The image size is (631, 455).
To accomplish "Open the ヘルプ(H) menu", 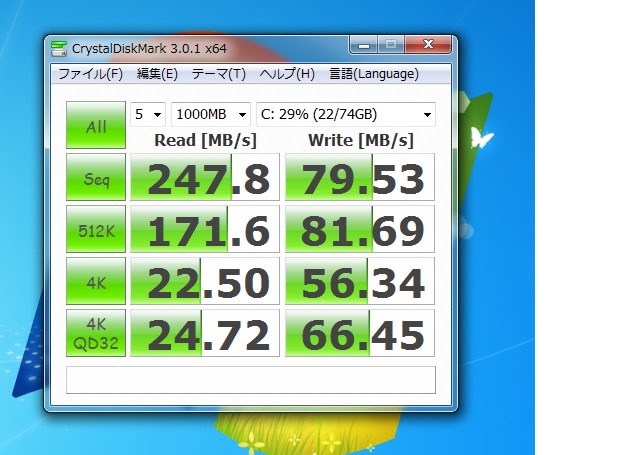I will [287, 74].
